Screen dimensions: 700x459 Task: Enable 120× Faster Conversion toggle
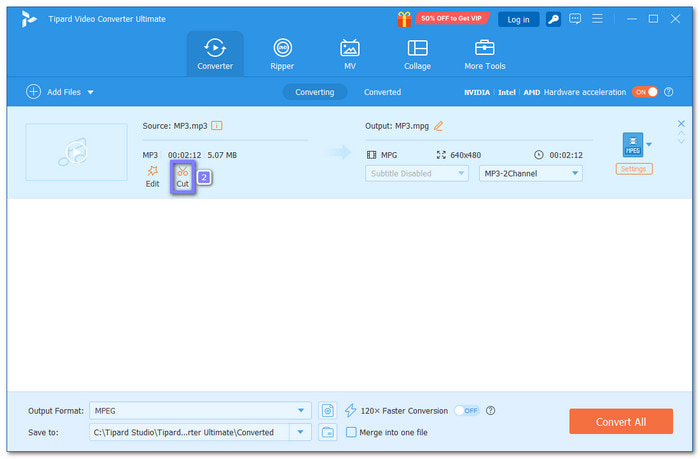point(466,410)
